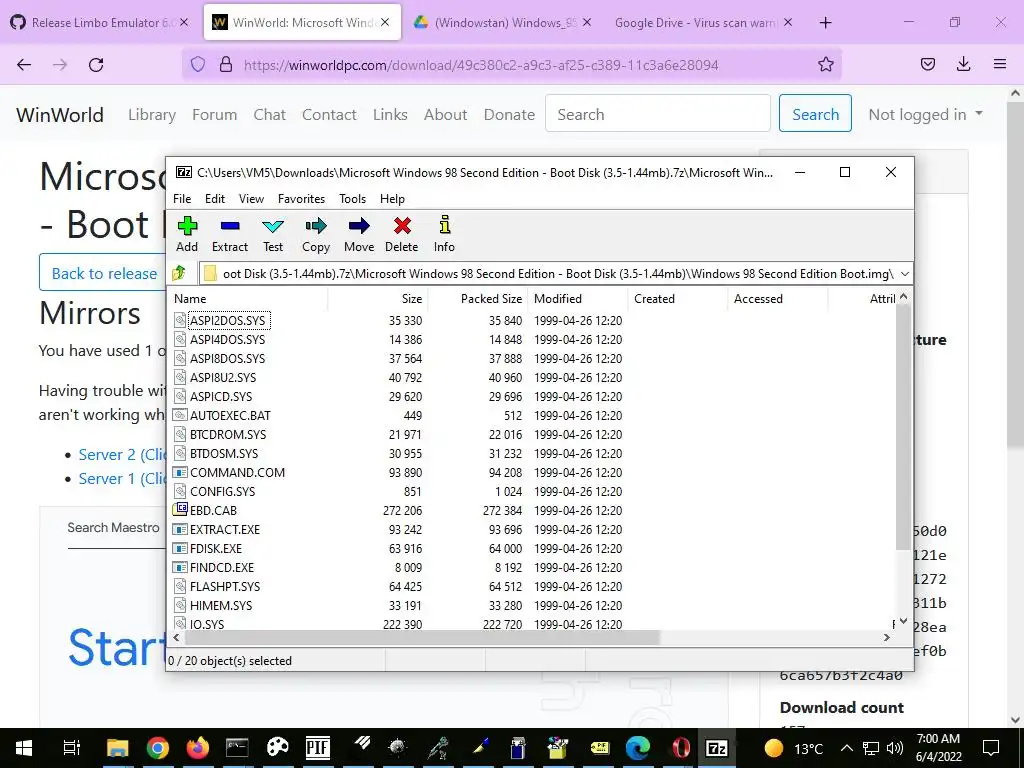Open the Library link on WinWorld

click(x=152, y=114)
